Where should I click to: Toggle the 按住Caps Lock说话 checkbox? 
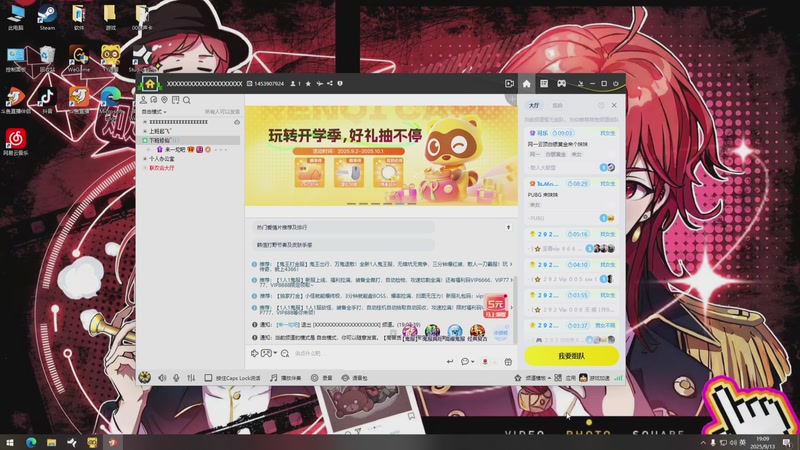tap(208, 378)
